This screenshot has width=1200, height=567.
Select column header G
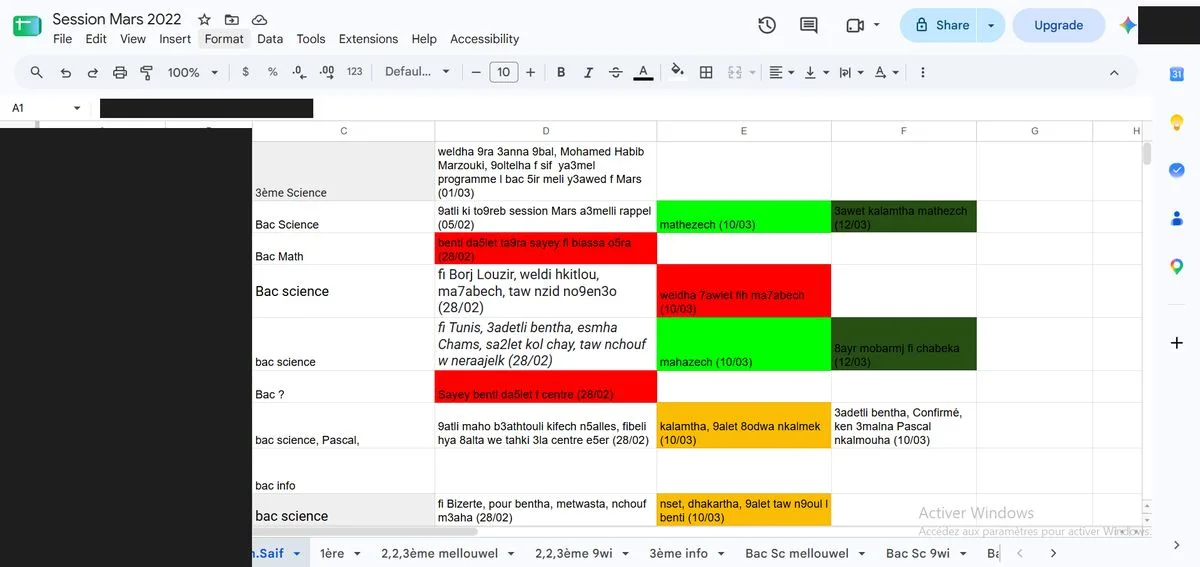point(1034,131)
